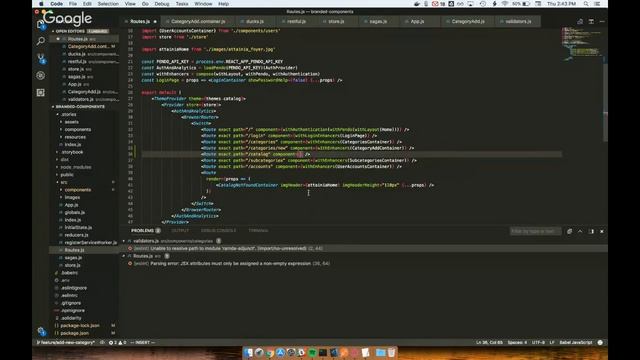
Task: Click the editor minimap code preview
Action: click(x=582, y=43)
